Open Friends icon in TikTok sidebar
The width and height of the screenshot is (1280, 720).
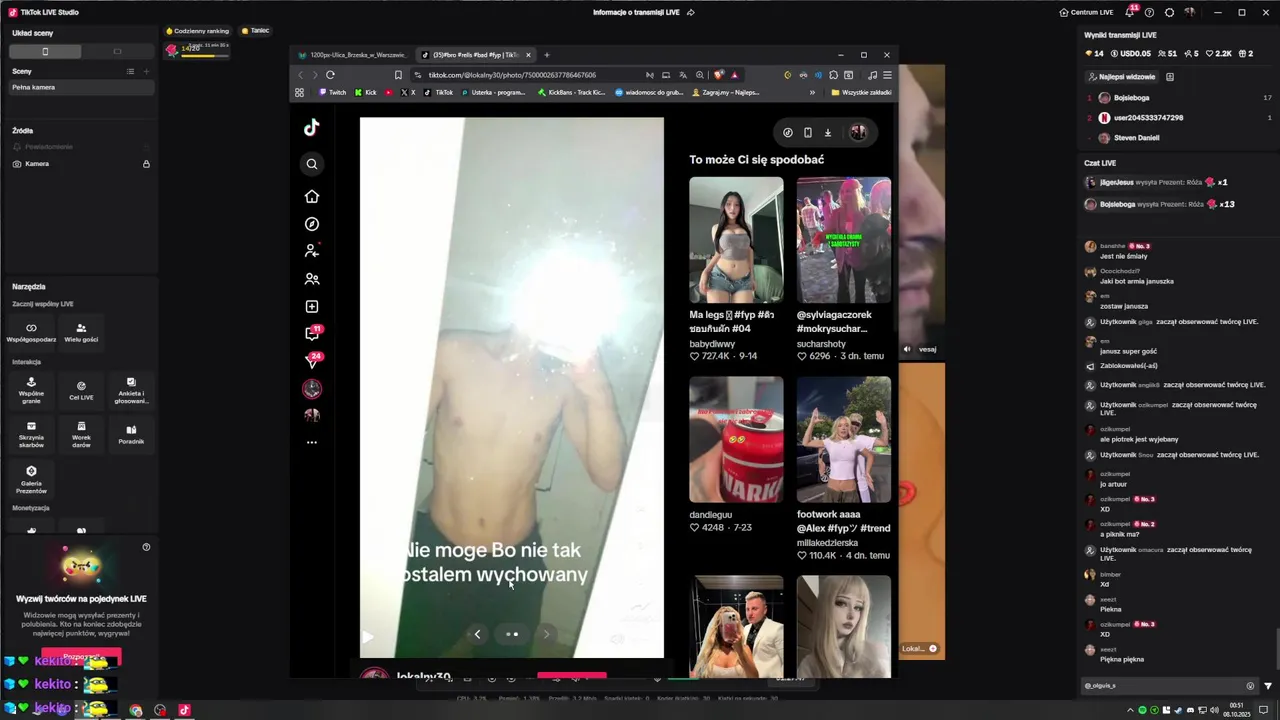click(x=312, y=279)
